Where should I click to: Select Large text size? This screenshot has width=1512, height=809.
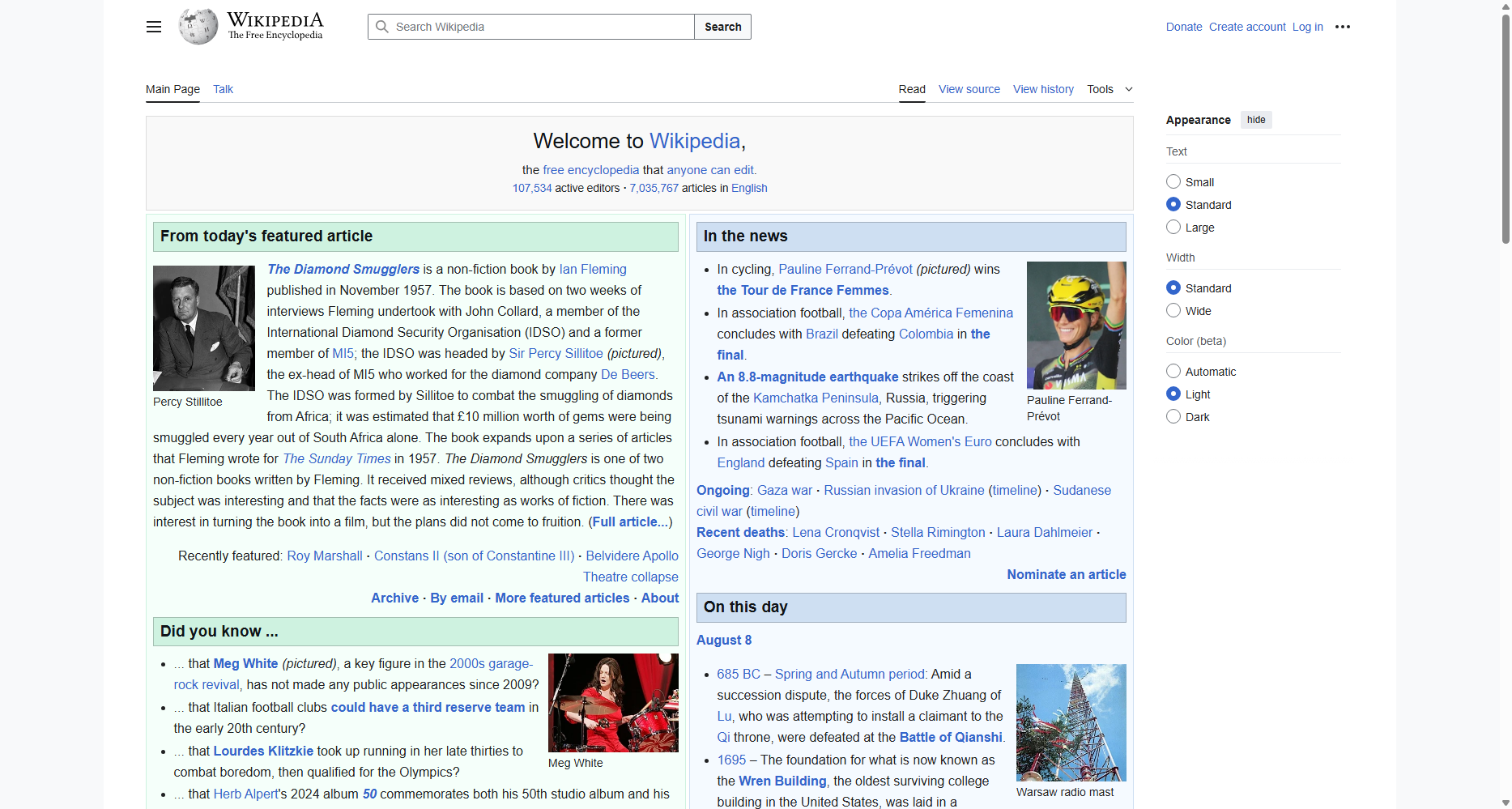click(x=1173, y=227)
